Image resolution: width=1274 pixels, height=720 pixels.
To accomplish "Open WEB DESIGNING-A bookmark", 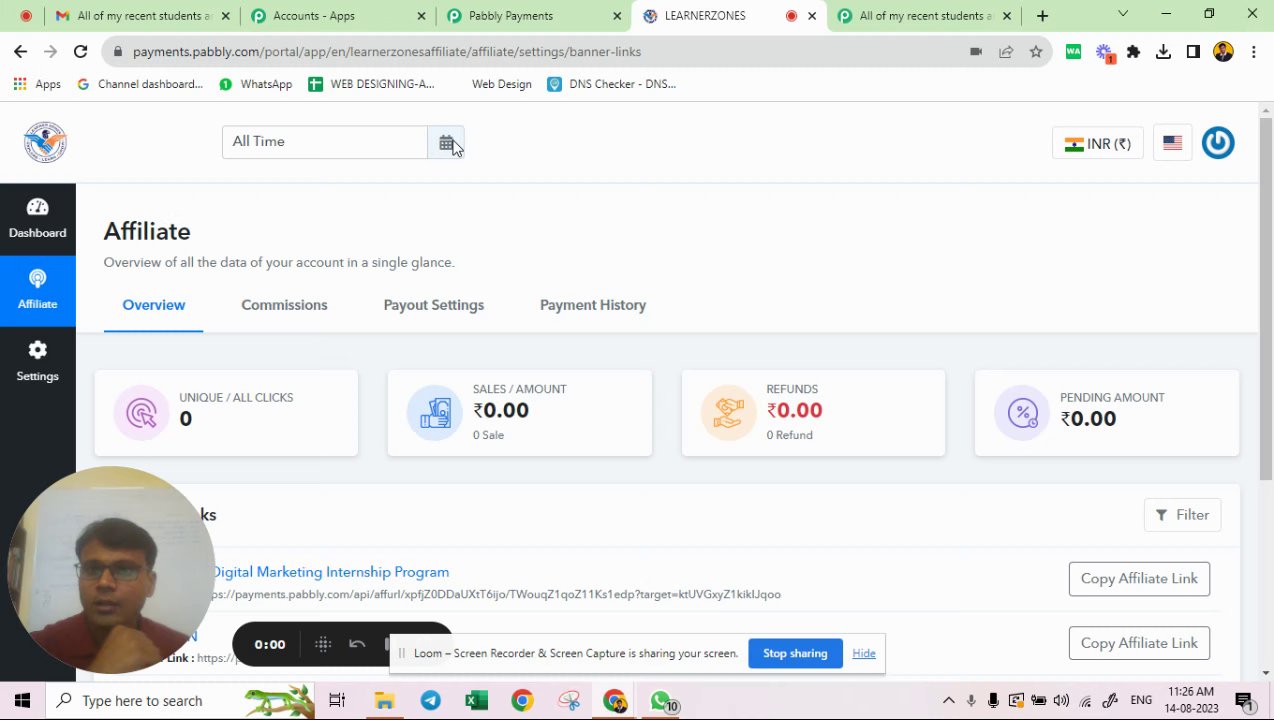I will point(371,84).
